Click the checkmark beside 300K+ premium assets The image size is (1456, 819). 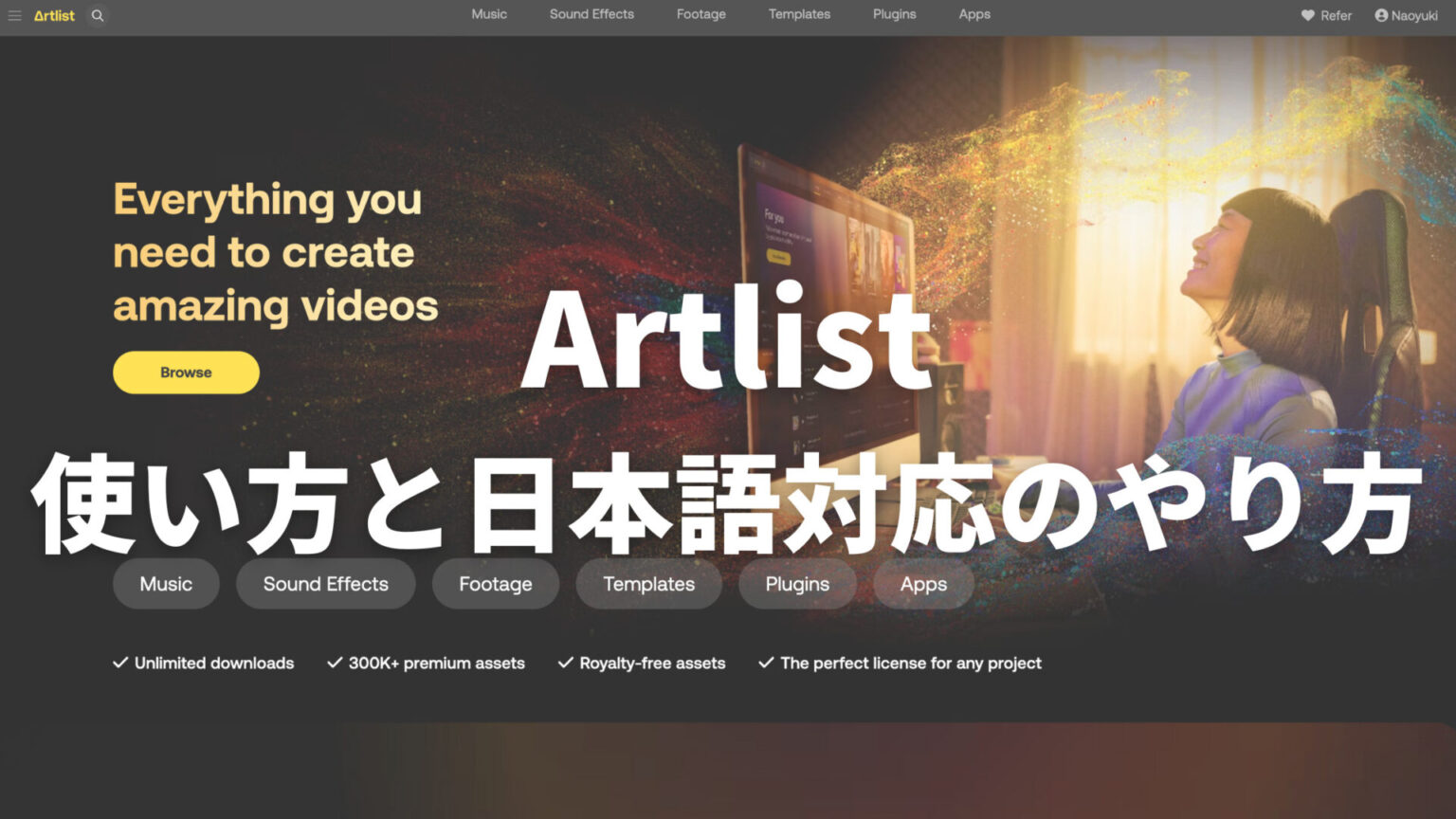click(x=333, y=663)
